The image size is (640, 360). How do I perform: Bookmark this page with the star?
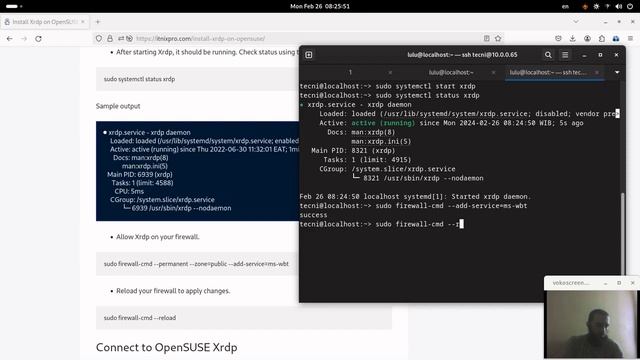point(498,38)
